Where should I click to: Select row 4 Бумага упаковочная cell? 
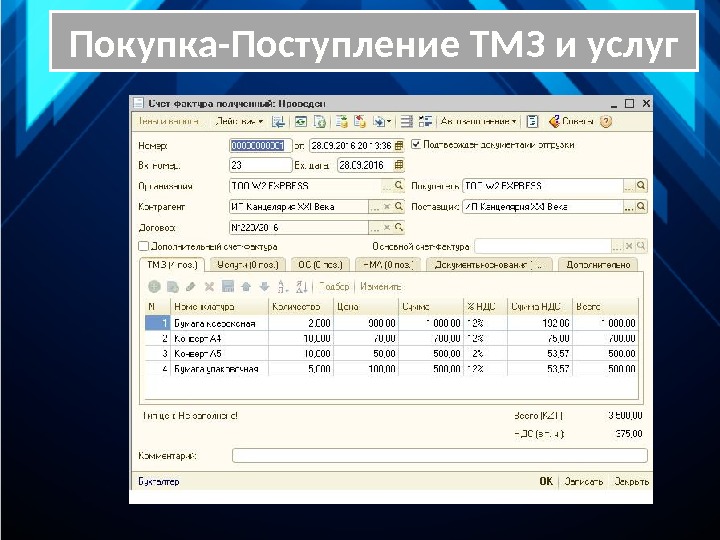coord(219,369)
